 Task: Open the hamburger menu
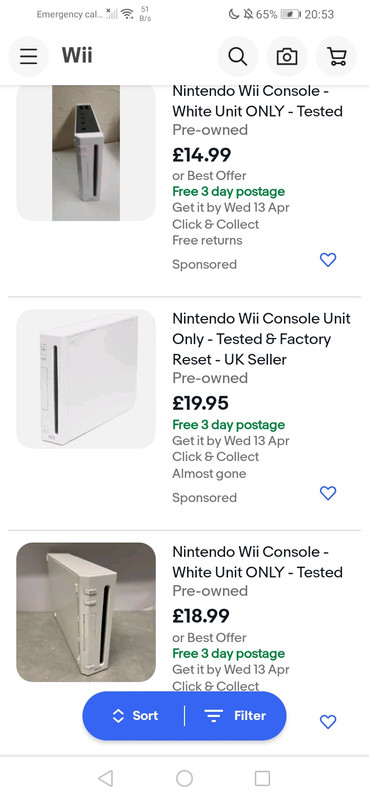pyautogui.click(x=29, y=56)
